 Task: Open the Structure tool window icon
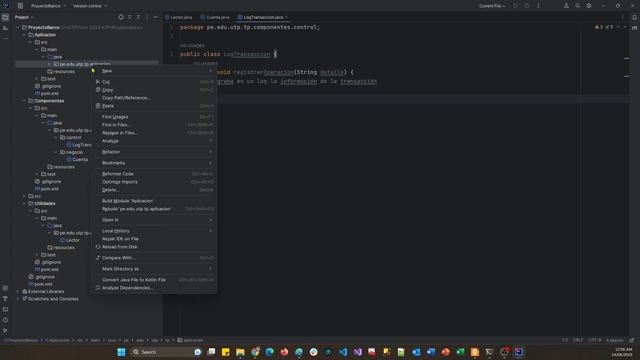(5, 28)
